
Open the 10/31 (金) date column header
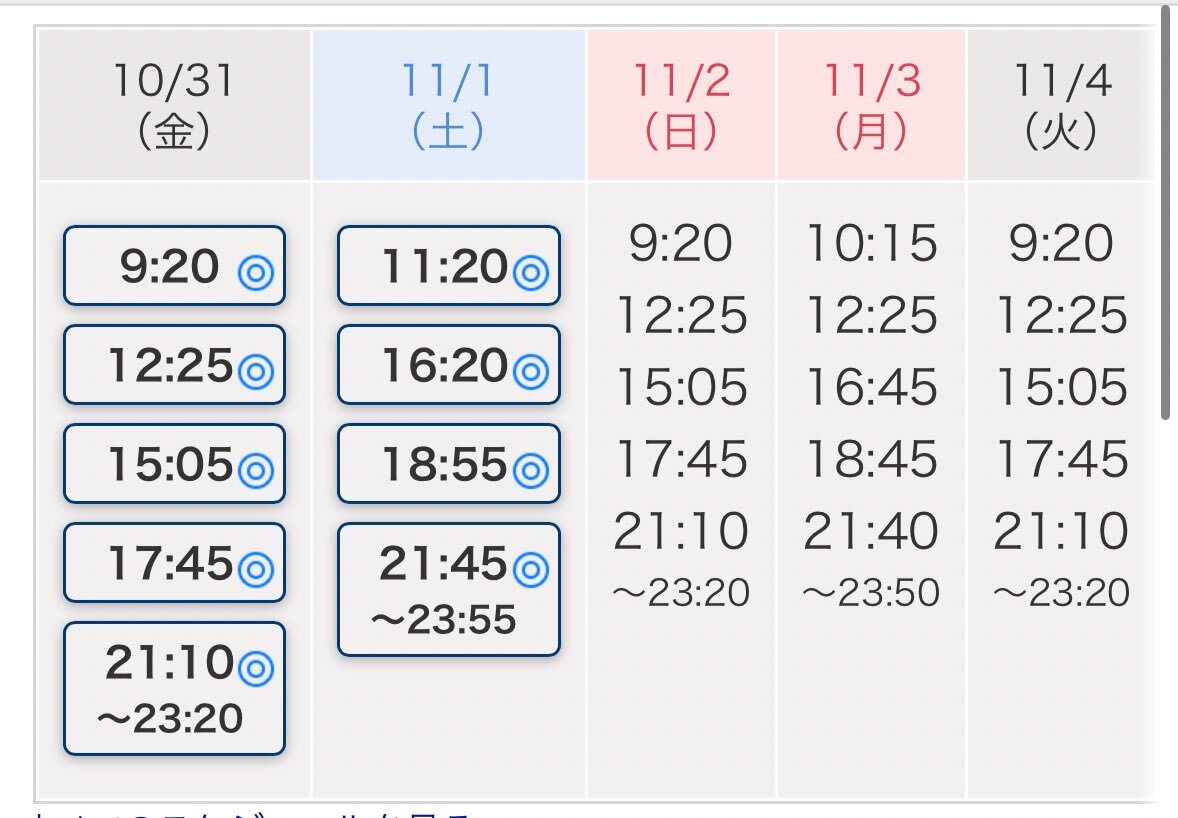pos(174,105)
